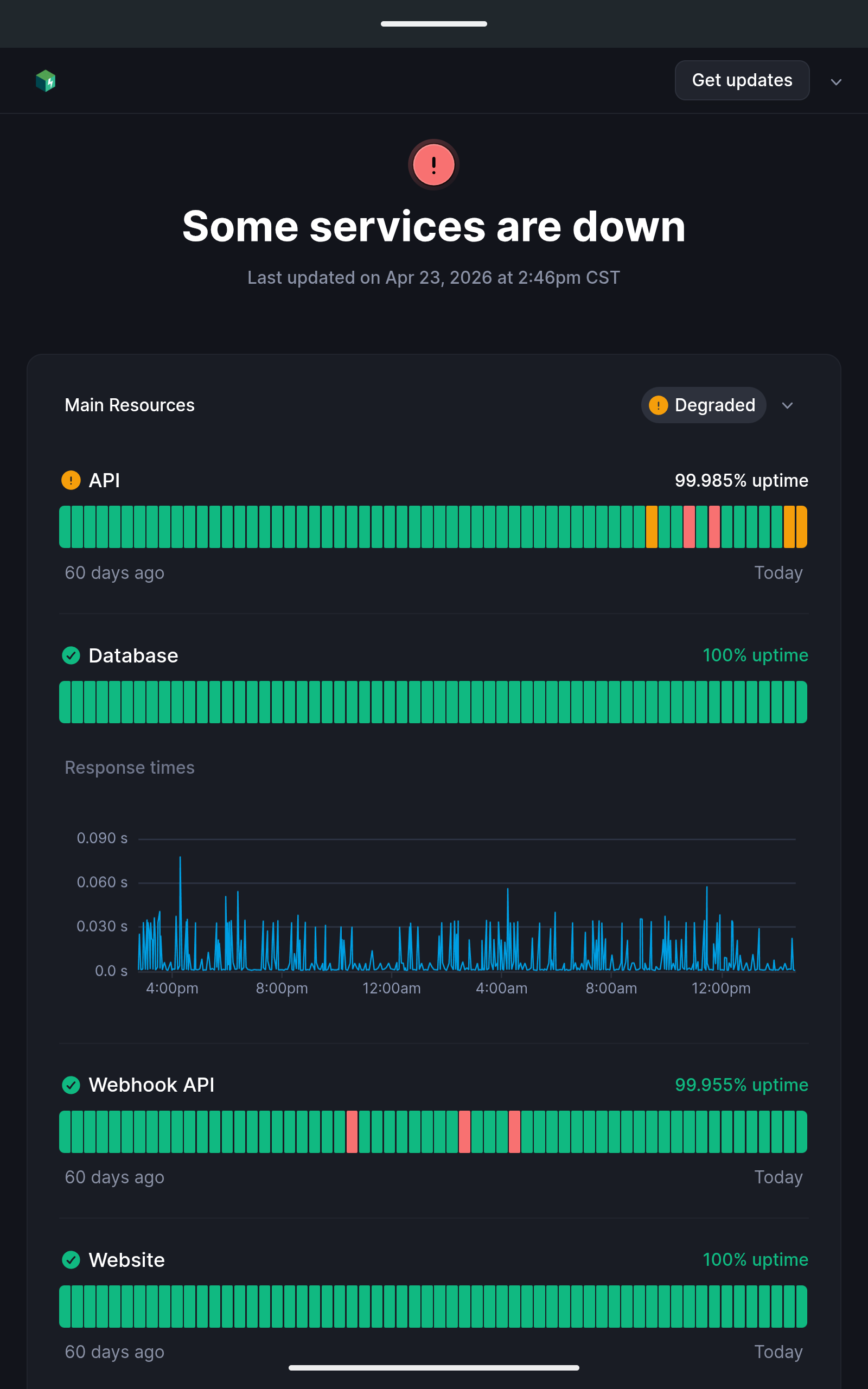Click the red alert status icon
The height and width of the screenshot is (1389, 868).
[x=433, y=165]
